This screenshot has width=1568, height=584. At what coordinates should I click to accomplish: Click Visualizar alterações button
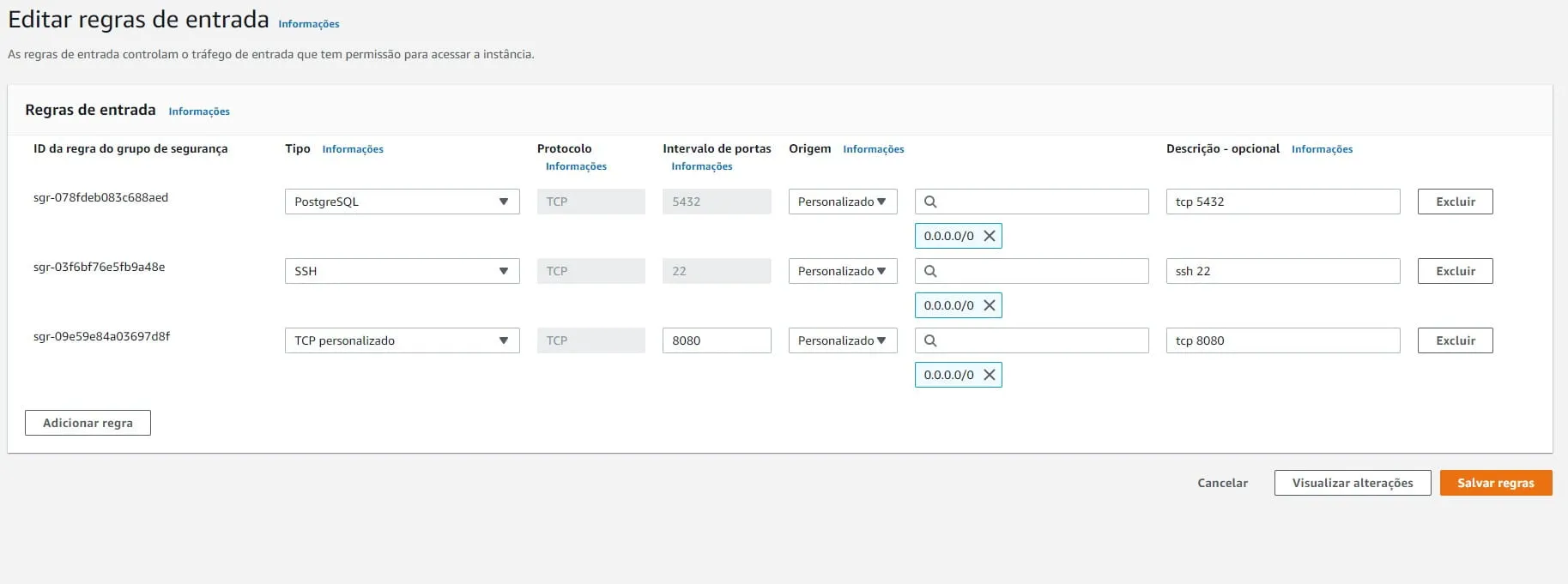coord(1352,483)
